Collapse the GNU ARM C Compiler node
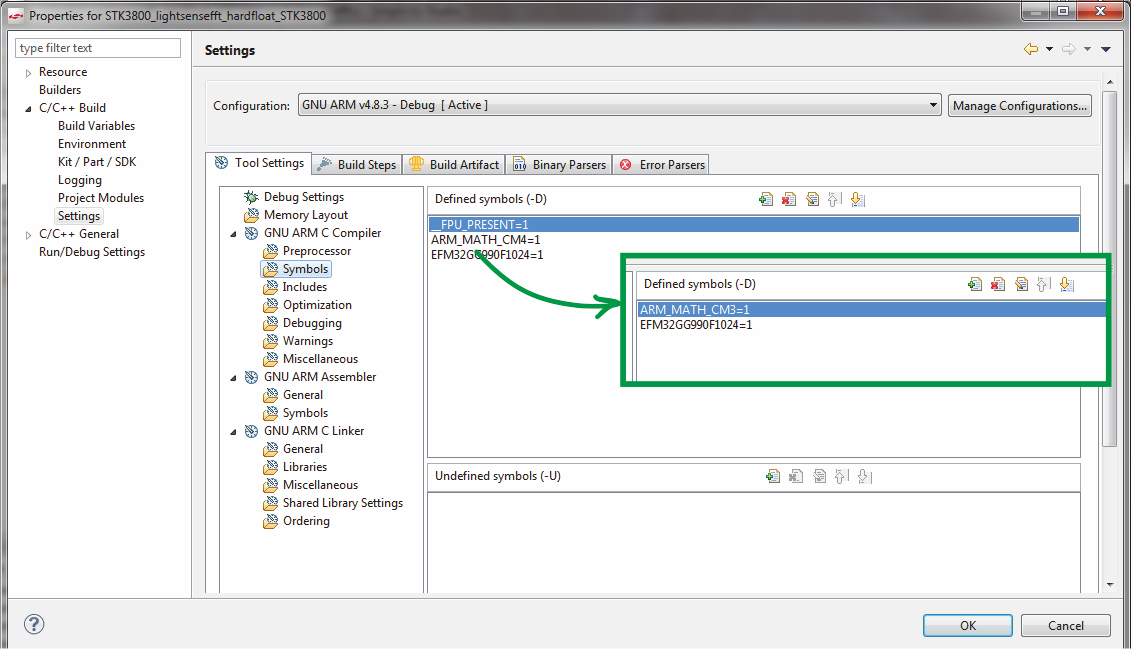The image size is (1131, 649). 233,234
